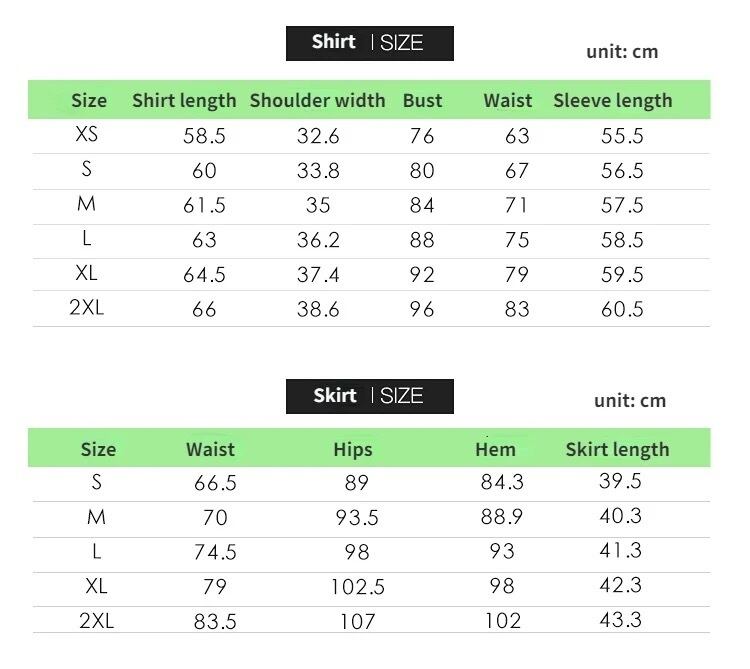Select the 96 bust value
The width and height of the screenshot is (750, 669).
(x=422, y=309)
